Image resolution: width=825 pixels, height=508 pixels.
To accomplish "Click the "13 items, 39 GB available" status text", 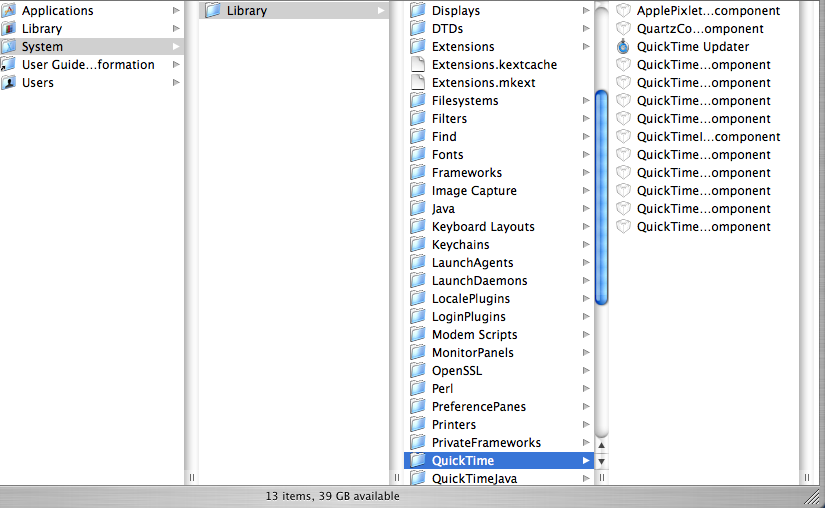I will [333, 496].
